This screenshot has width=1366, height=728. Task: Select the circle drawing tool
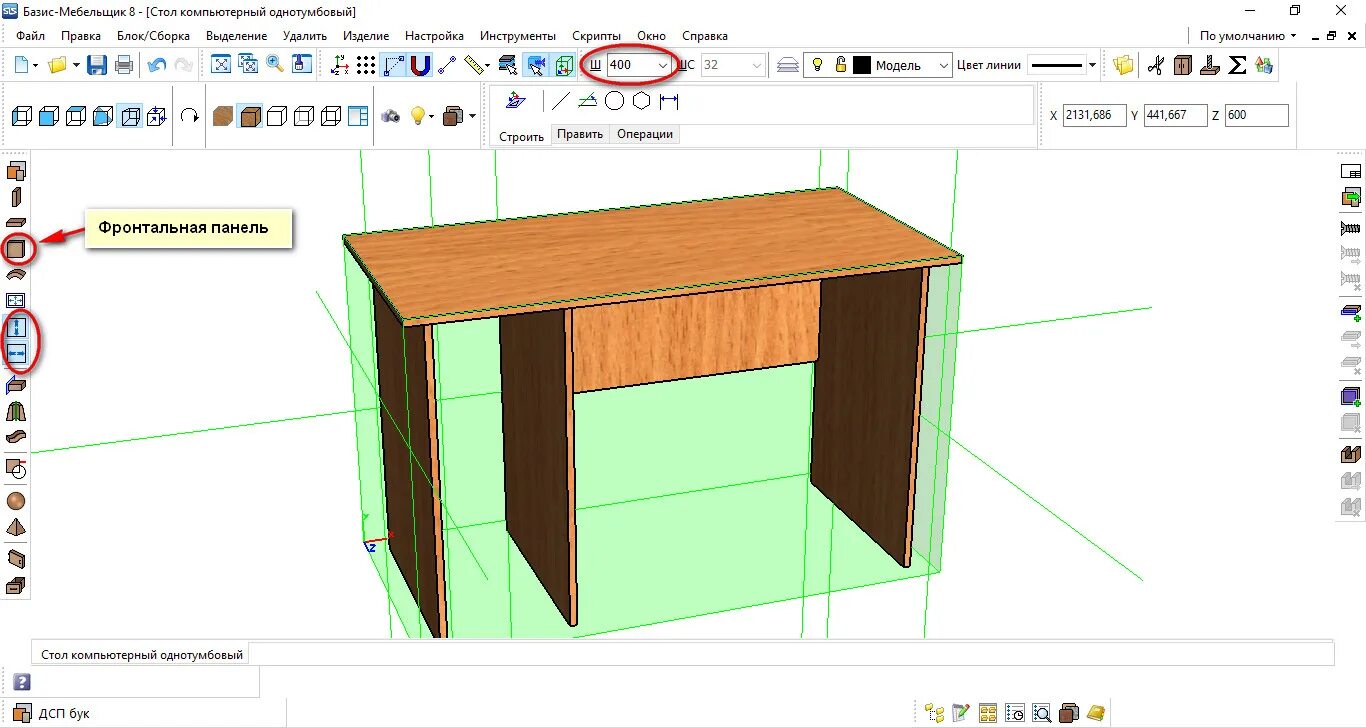(614, 100)
